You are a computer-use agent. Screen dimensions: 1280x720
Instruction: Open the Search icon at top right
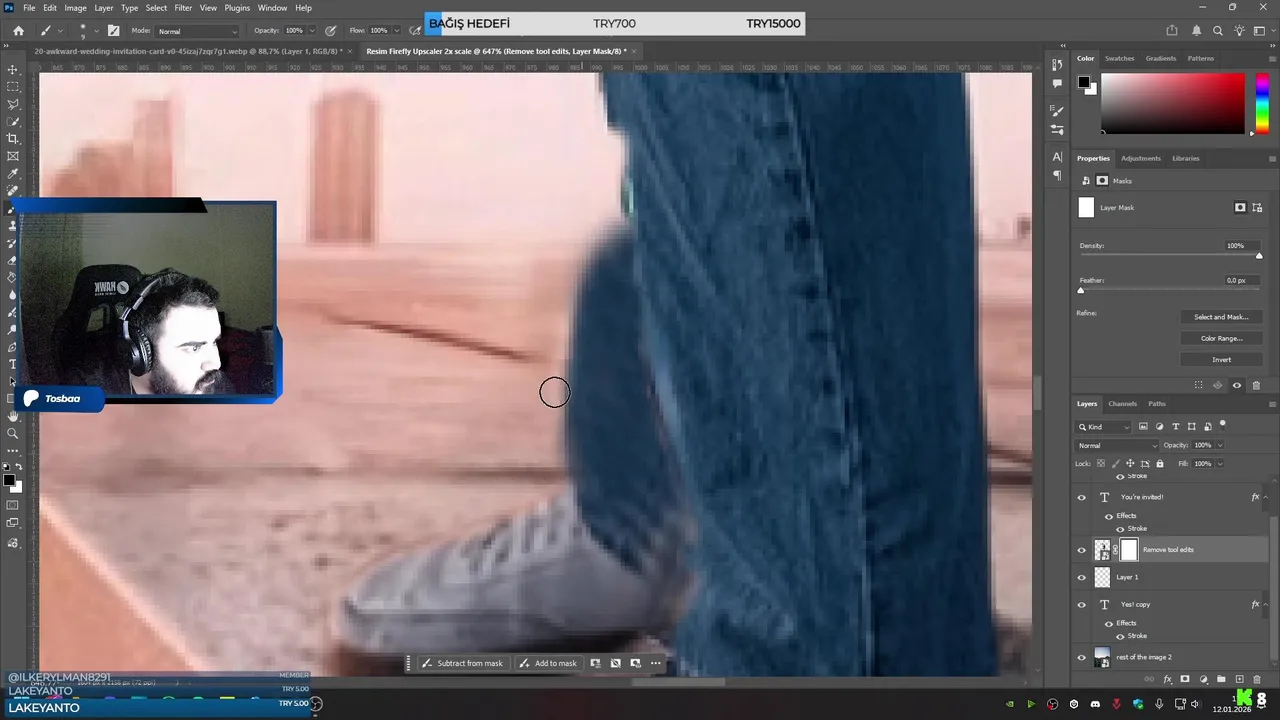point(1218,31)
